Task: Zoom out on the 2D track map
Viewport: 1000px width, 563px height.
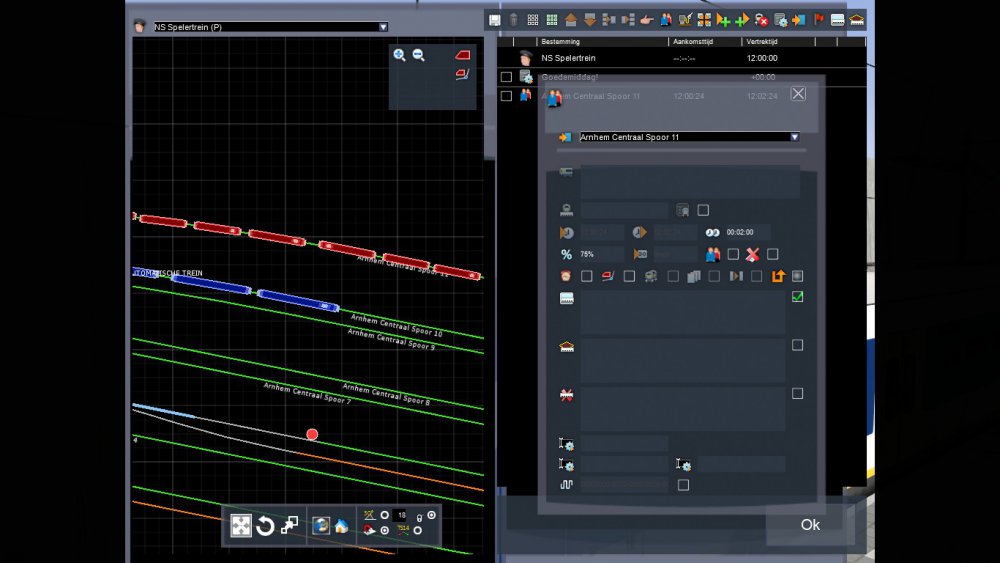Action: point(419,55)
